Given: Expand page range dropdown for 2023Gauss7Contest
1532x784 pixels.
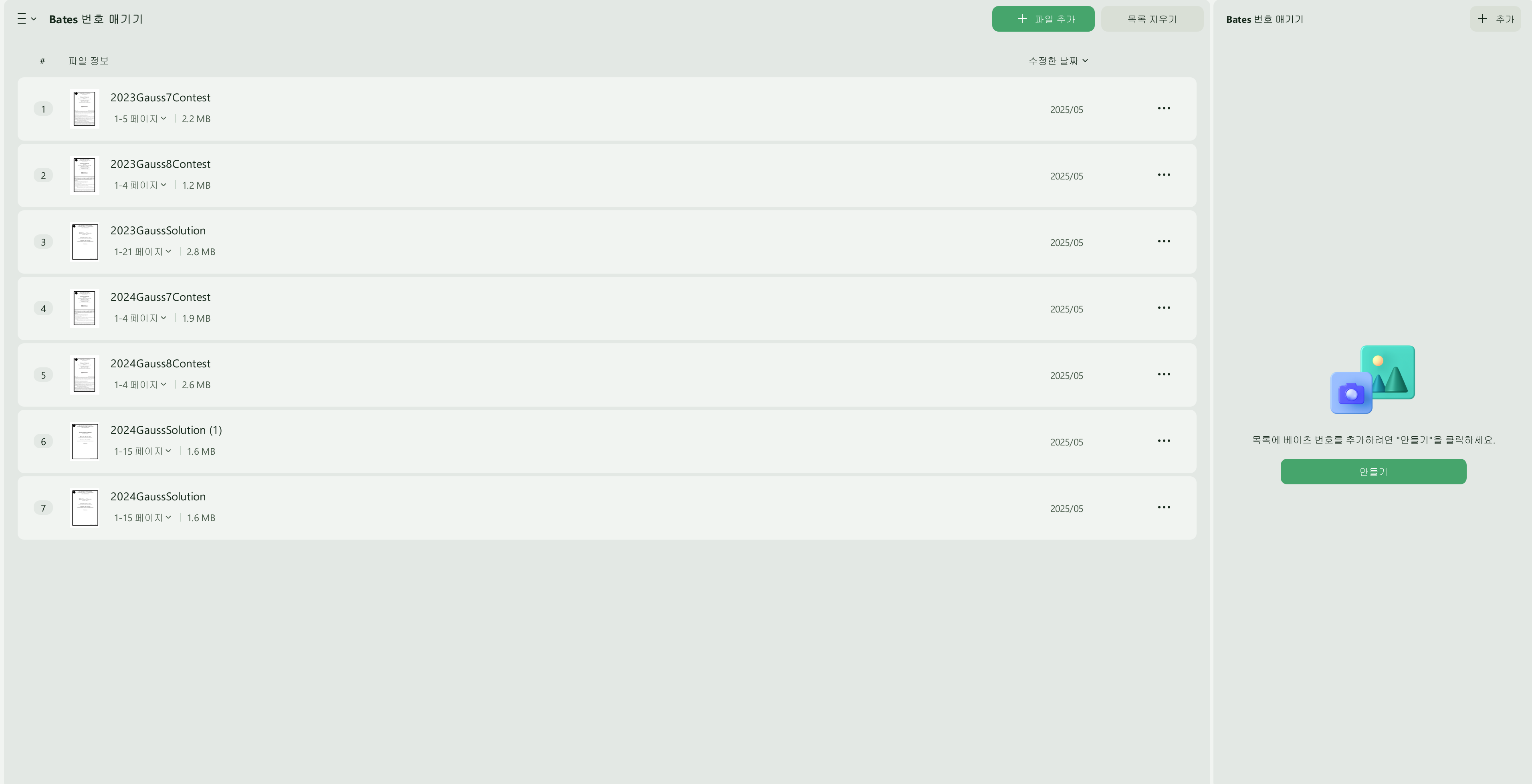Looking at the screenshot, I should (x=140, y=119).
